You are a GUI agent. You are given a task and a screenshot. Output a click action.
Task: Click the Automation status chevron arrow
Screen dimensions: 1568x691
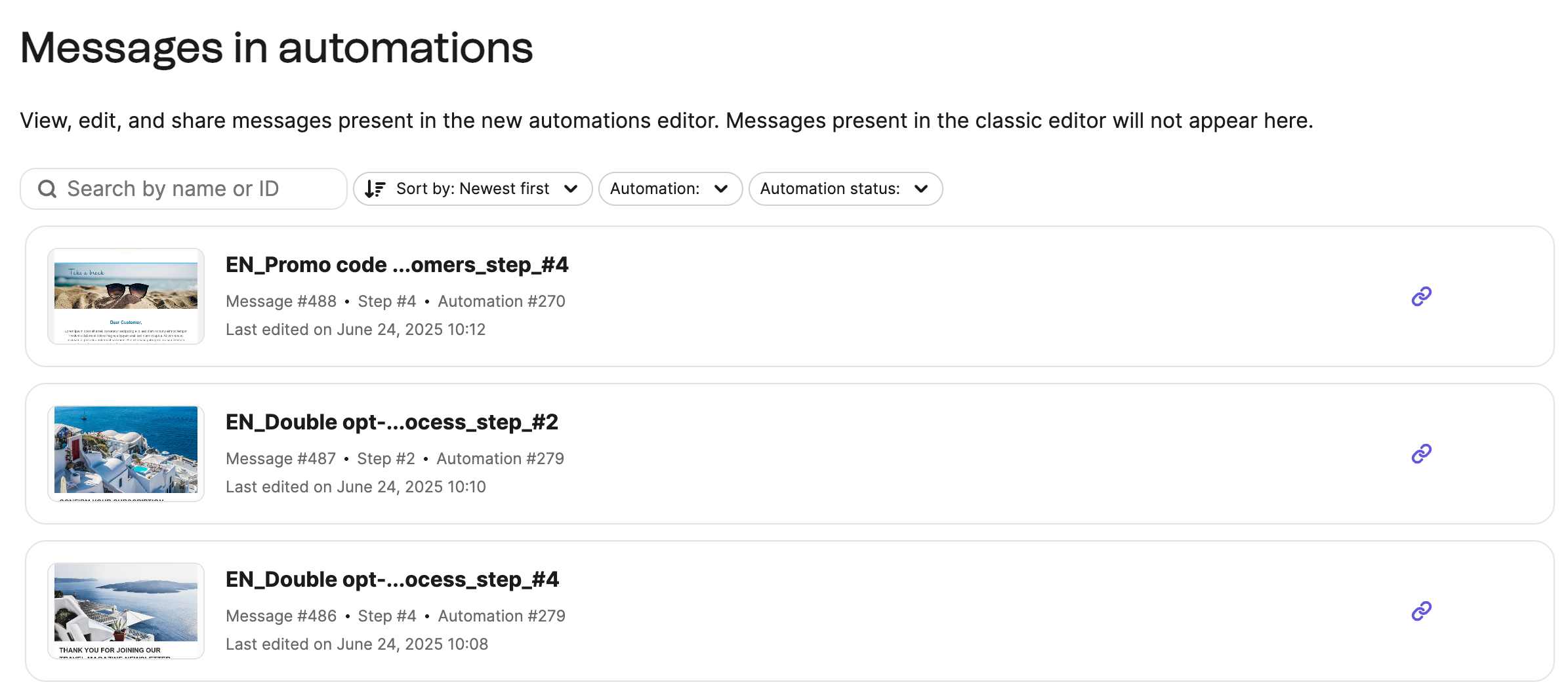pyautogui.click(x=921, y=189)
